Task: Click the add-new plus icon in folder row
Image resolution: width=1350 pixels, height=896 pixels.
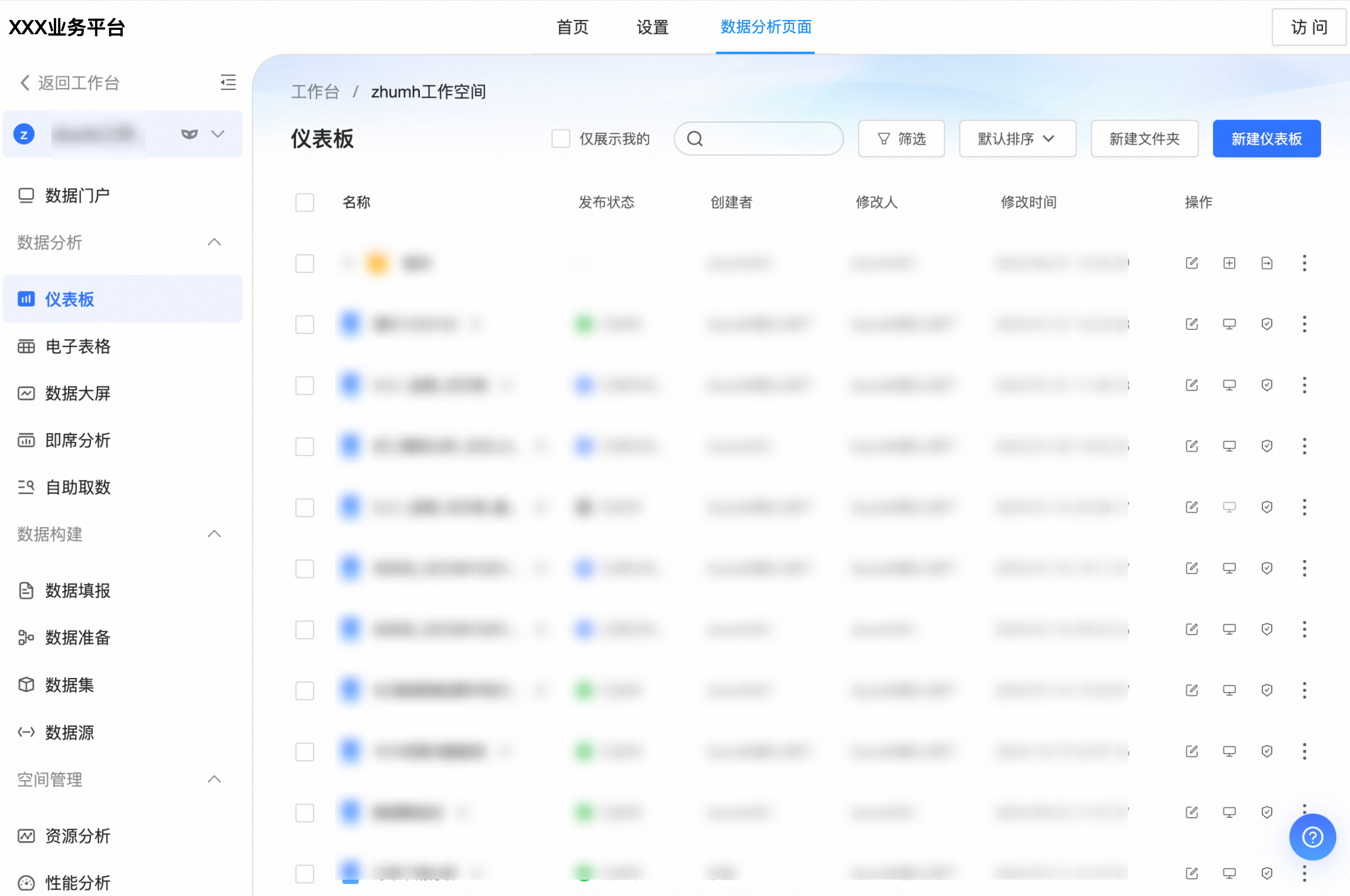Action: [x=1229, y=263]
